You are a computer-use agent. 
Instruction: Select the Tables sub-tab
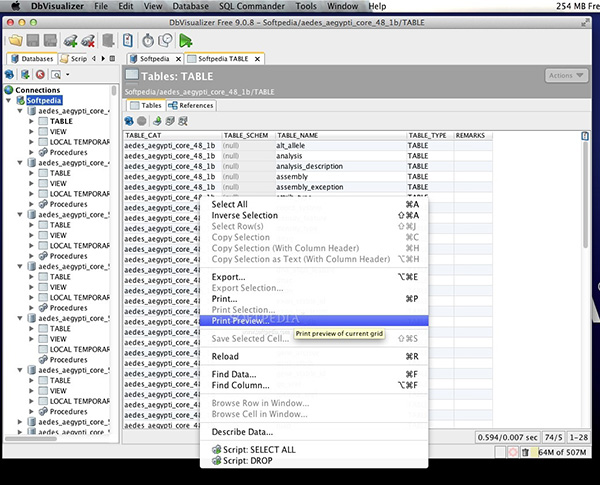146,105
